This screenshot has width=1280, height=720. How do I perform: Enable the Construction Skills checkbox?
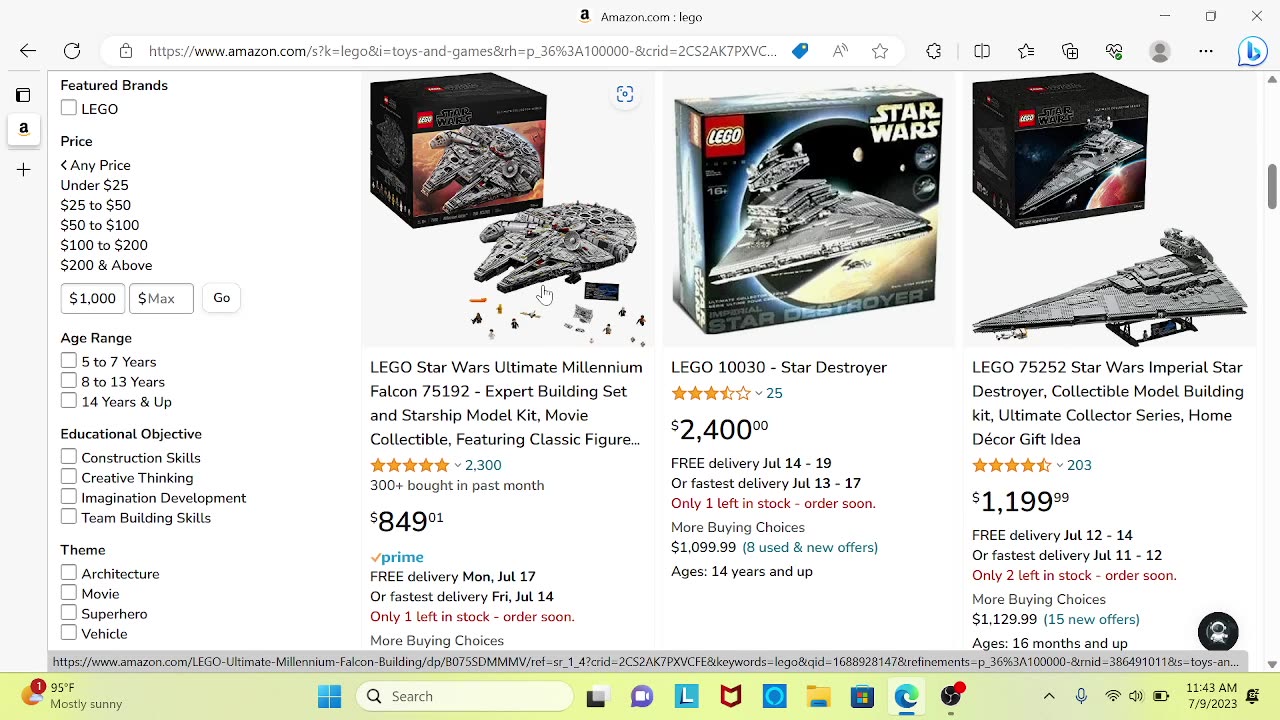click(x=69, y=457)
